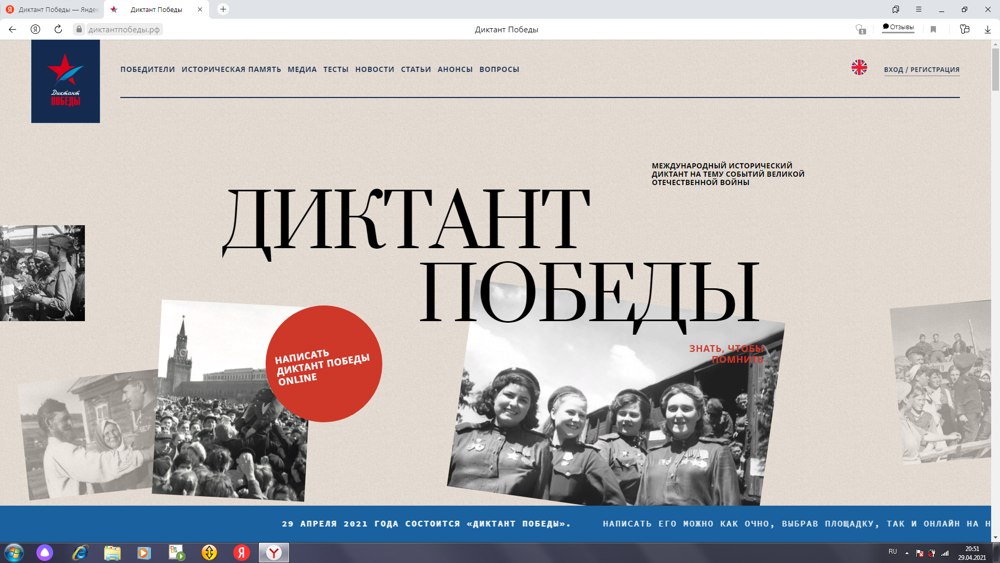Open the НОВОСТИ menu item

374,69
